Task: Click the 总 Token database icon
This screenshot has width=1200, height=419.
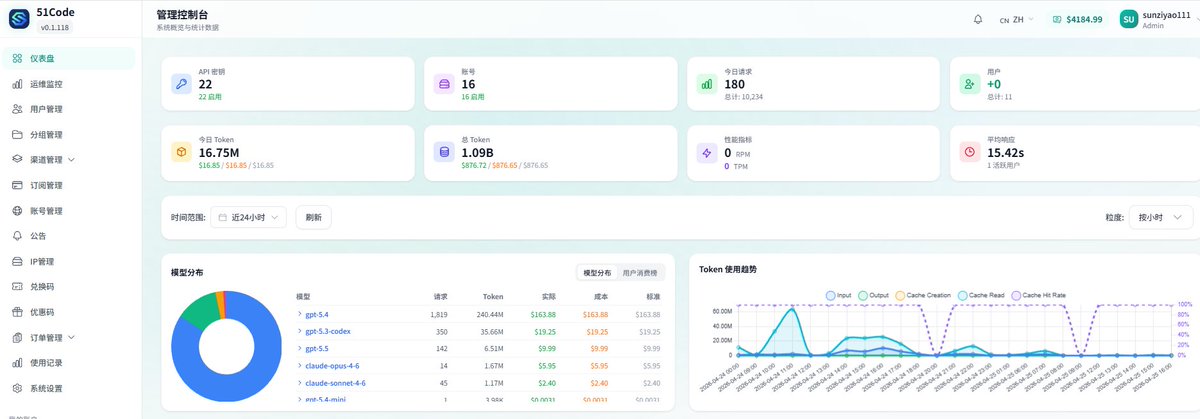Action: (443, 152)
